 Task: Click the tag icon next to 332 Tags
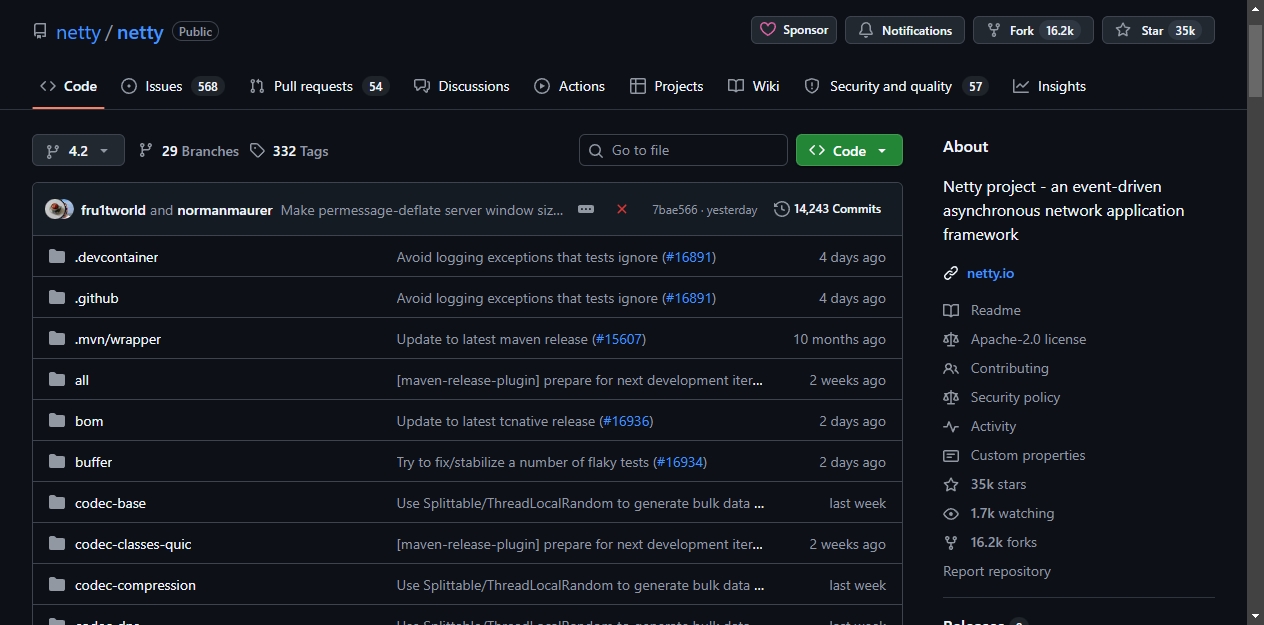(x=258, y=150)
